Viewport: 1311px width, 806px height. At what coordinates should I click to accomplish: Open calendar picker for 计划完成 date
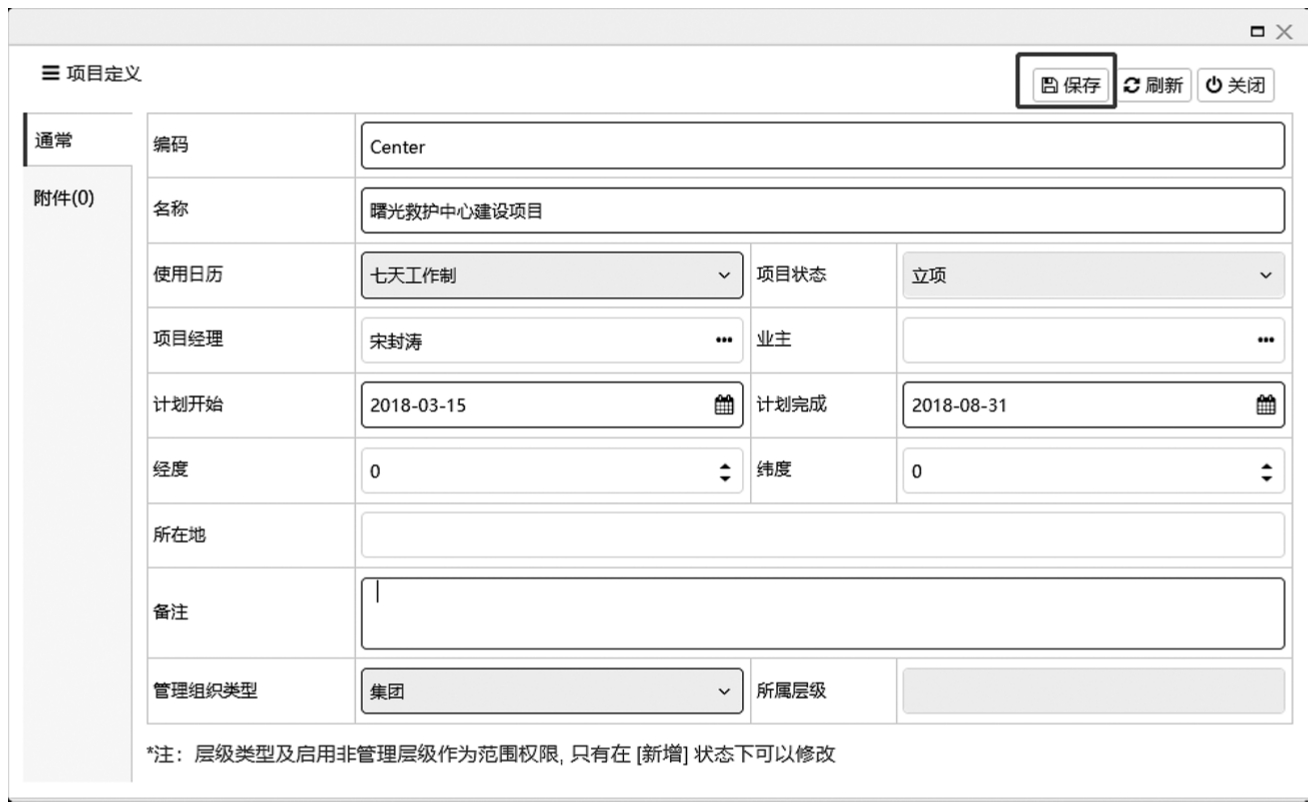[1265, 405]
